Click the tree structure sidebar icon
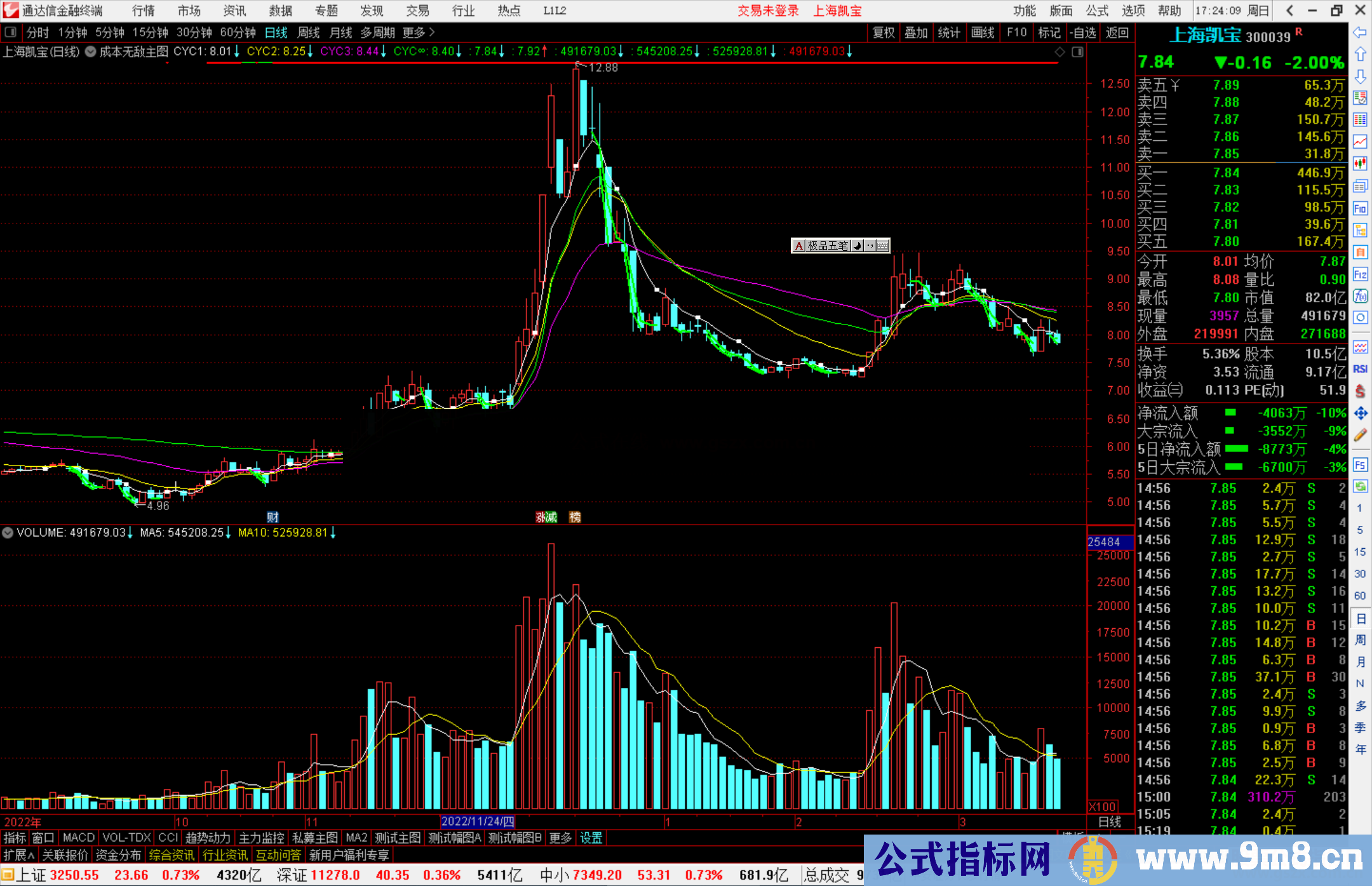Viewport: 1372px width, 886px height. click(1360, 231)
